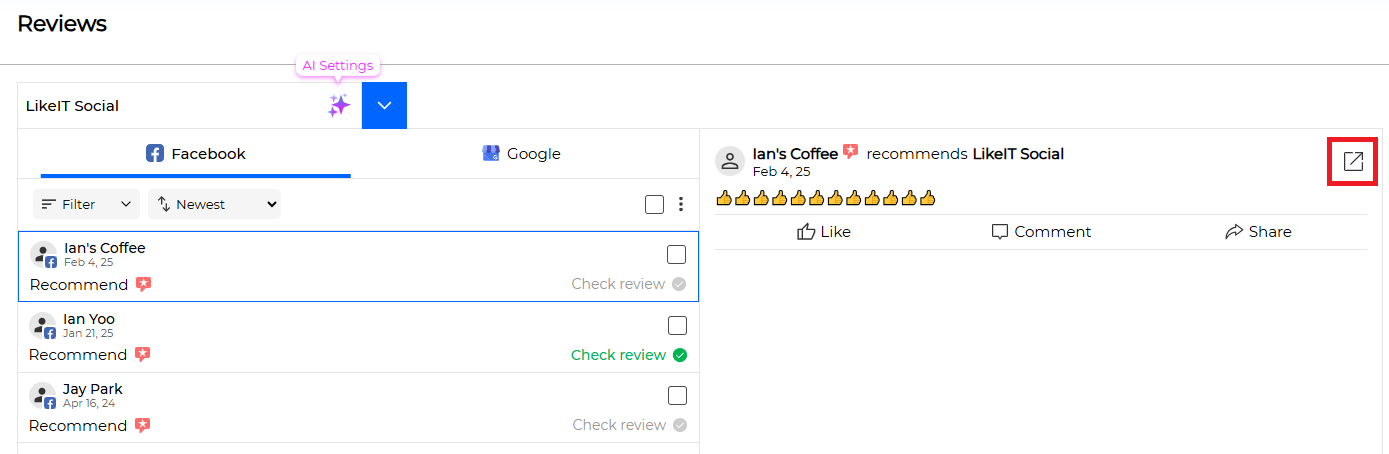Click the AI Settings tooltip label
This screenshot has width=1389, height=454.
pyautogui.click(x=338, y=66)
